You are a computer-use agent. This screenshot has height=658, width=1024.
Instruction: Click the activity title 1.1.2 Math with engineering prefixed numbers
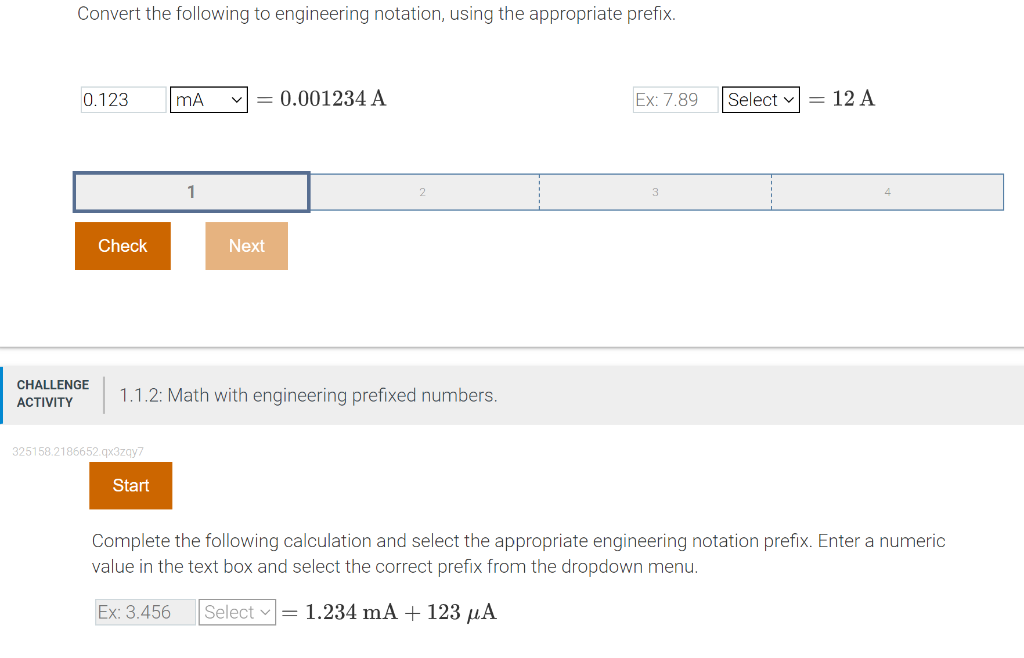tap(307, 395)
